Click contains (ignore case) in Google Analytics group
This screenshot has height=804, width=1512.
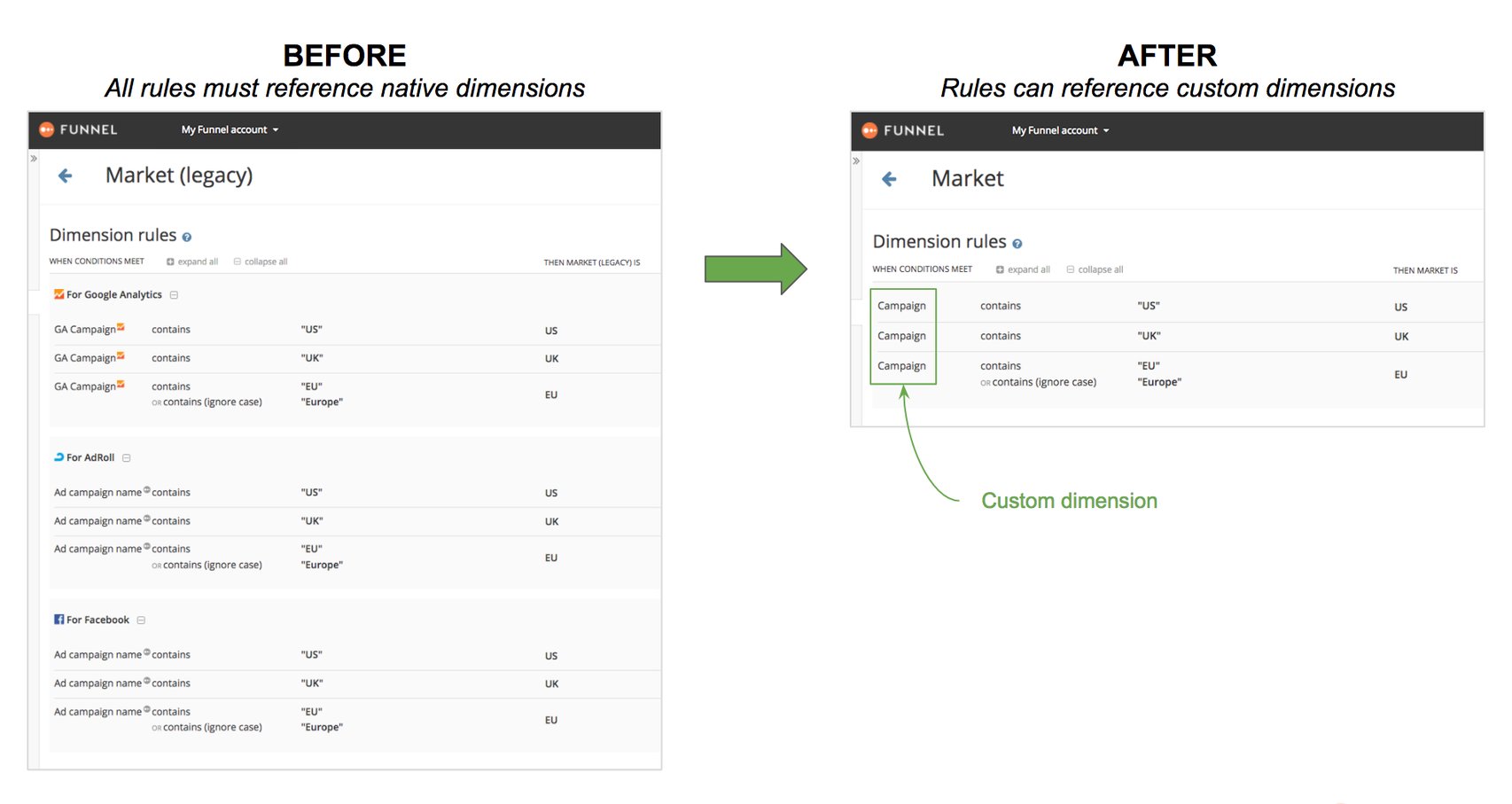(x=213, y=402)
